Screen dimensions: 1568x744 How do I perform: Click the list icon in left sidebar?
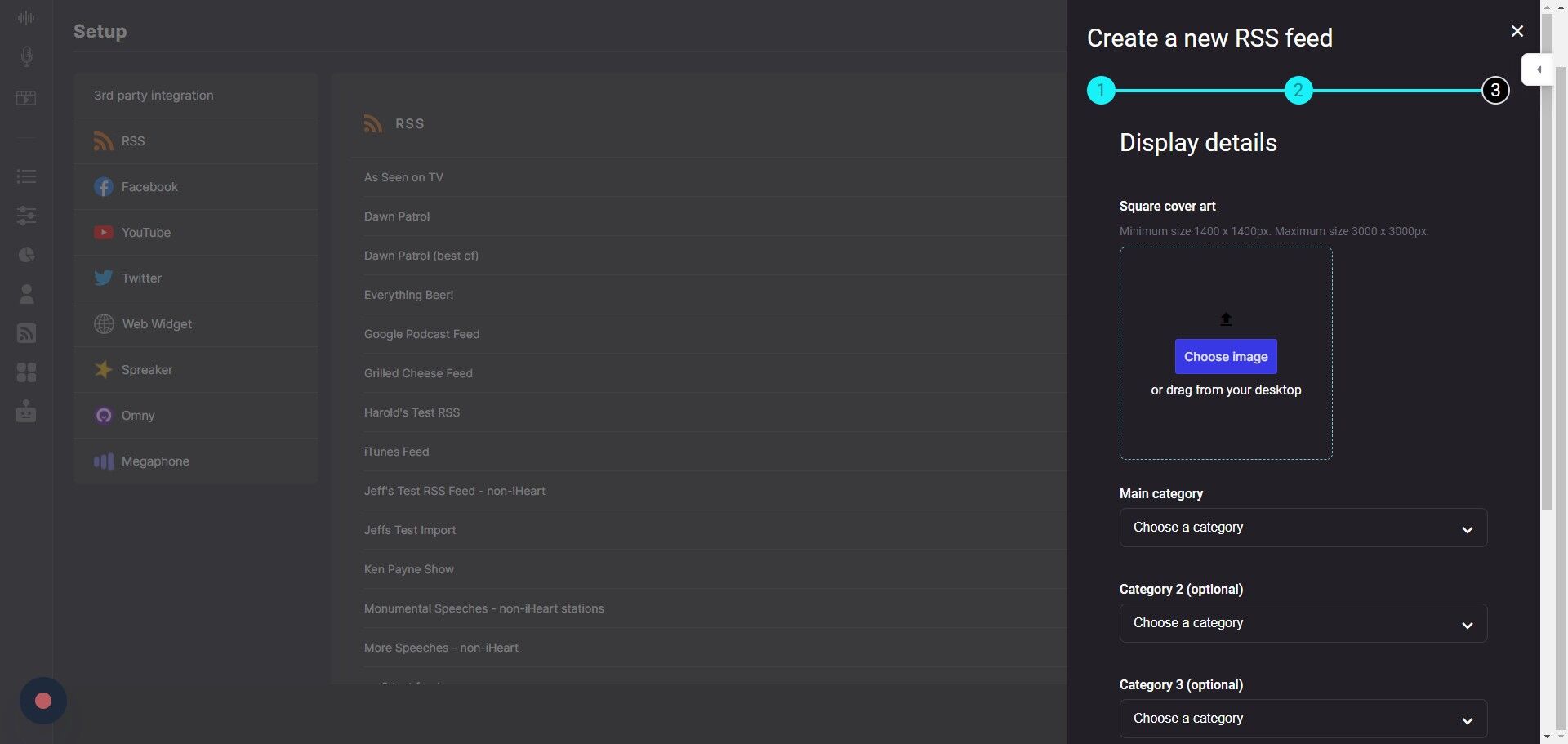(26, 176)
